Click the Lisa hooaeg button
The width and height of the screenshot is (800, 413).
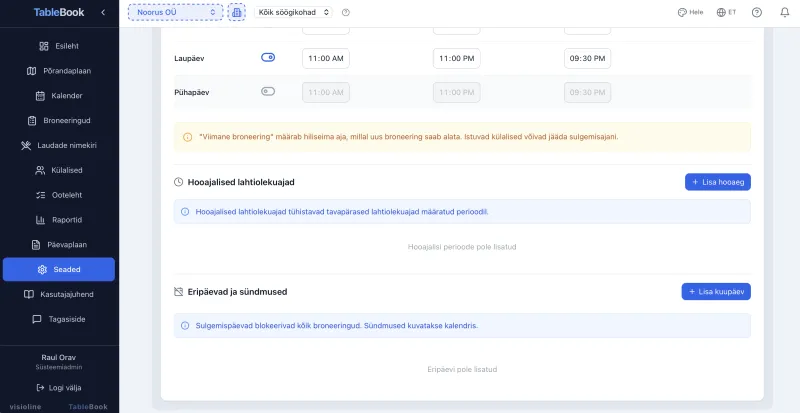(x=717, y=182)
